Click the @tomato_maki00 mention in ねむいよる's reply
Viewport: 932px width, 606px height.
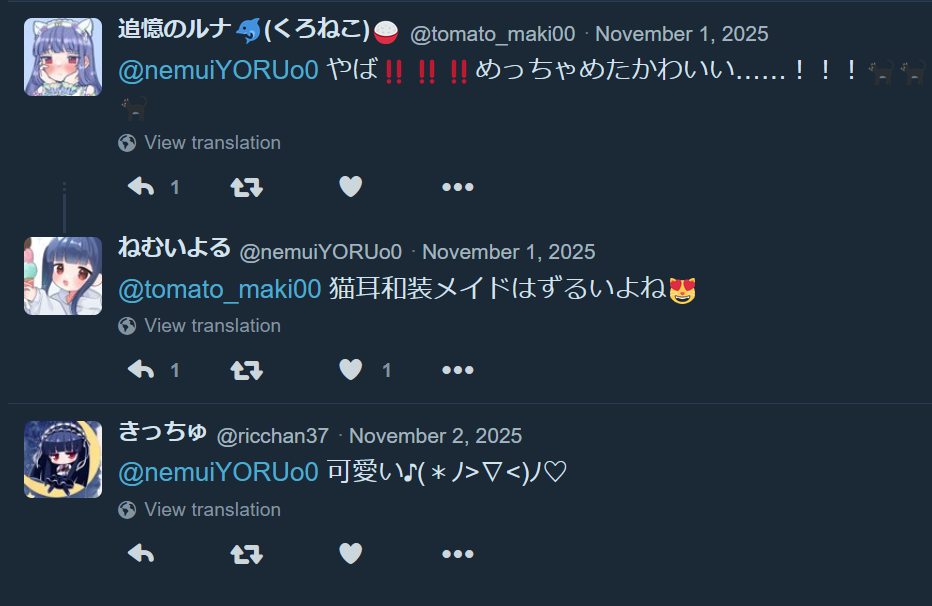tap(220, 289)
